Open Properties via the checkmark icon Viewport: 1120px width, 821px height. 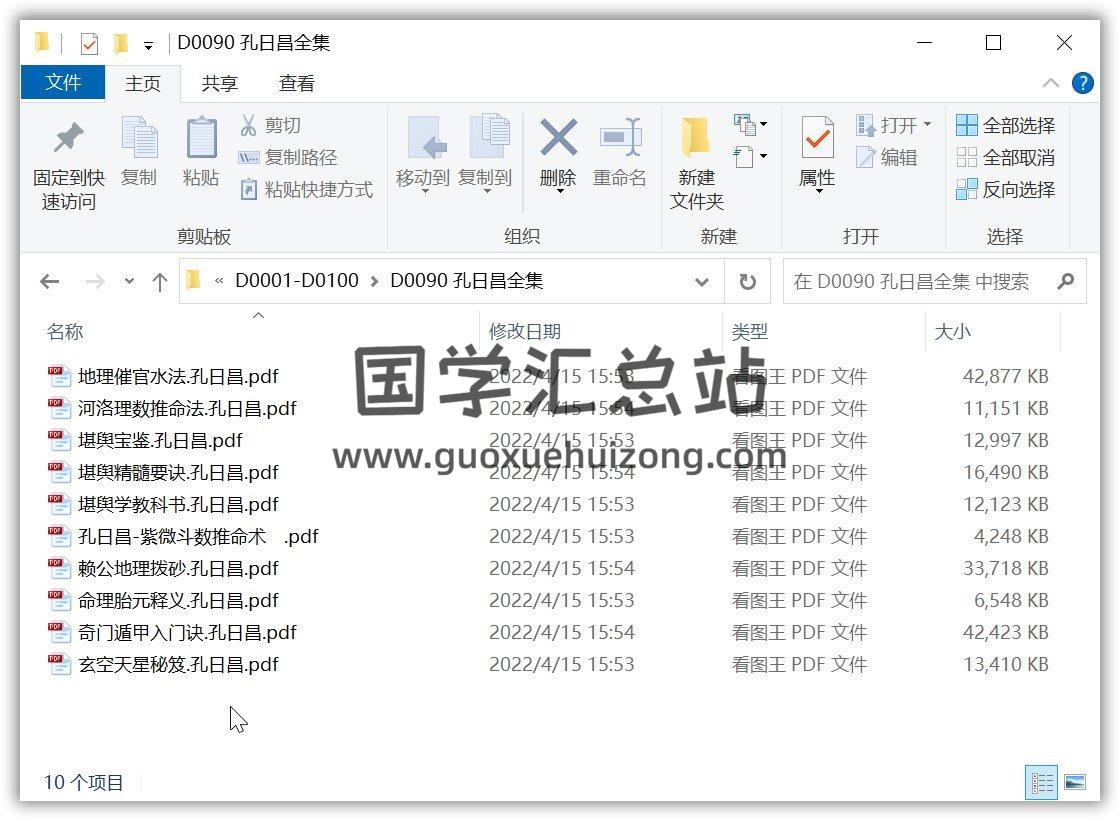point(817,139)
